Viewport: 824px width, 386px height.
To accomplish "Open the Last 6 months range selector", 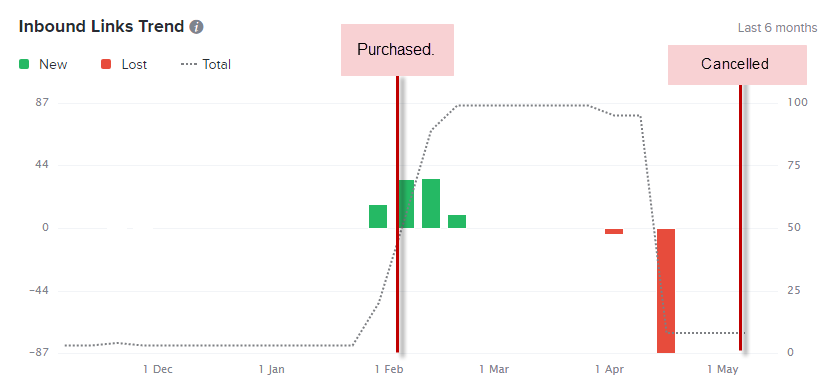I will pos(777,28).
